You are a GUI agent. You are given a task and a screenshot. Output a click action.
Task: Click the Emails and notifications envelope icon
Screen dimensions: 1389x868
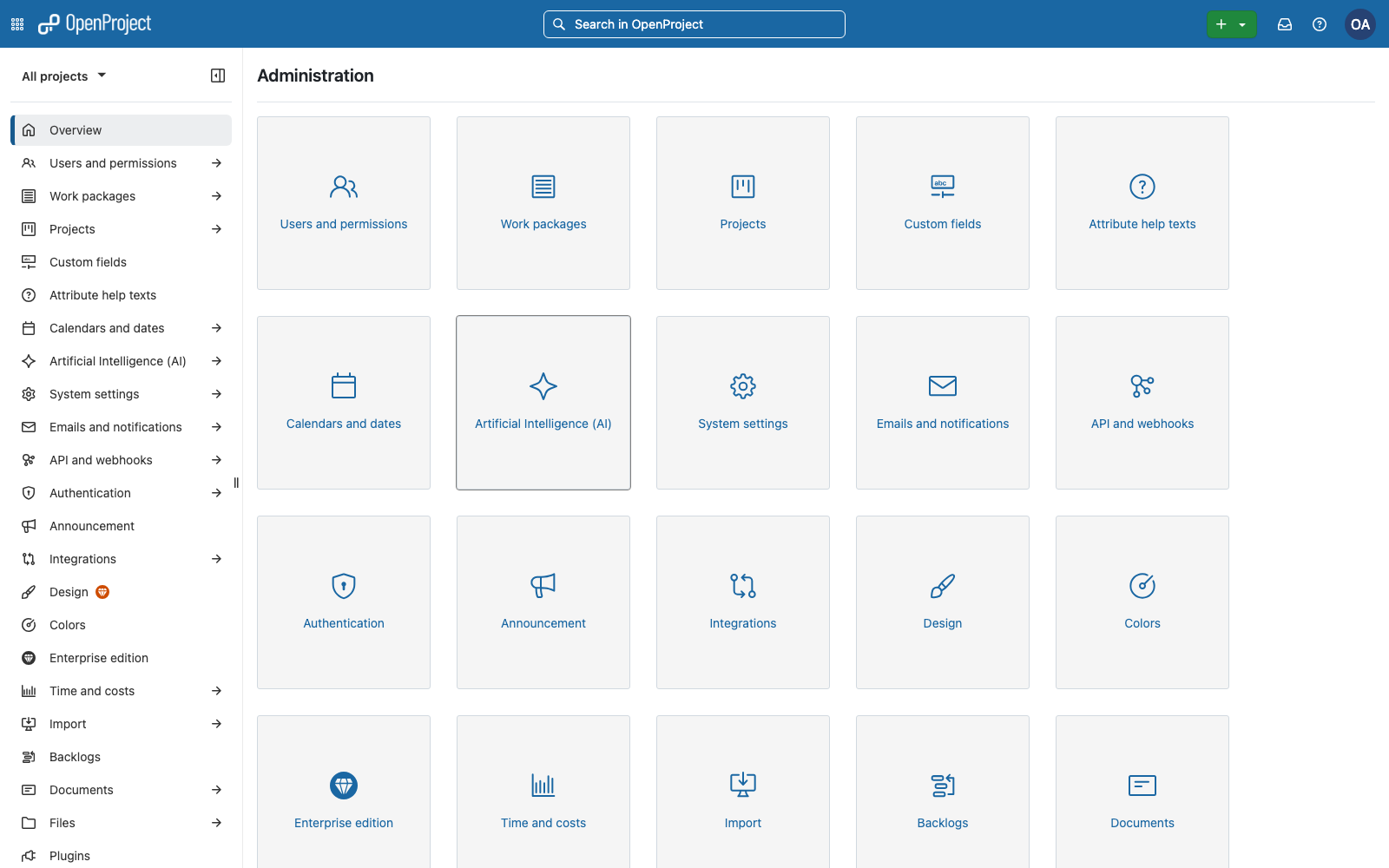click(943, 386)
